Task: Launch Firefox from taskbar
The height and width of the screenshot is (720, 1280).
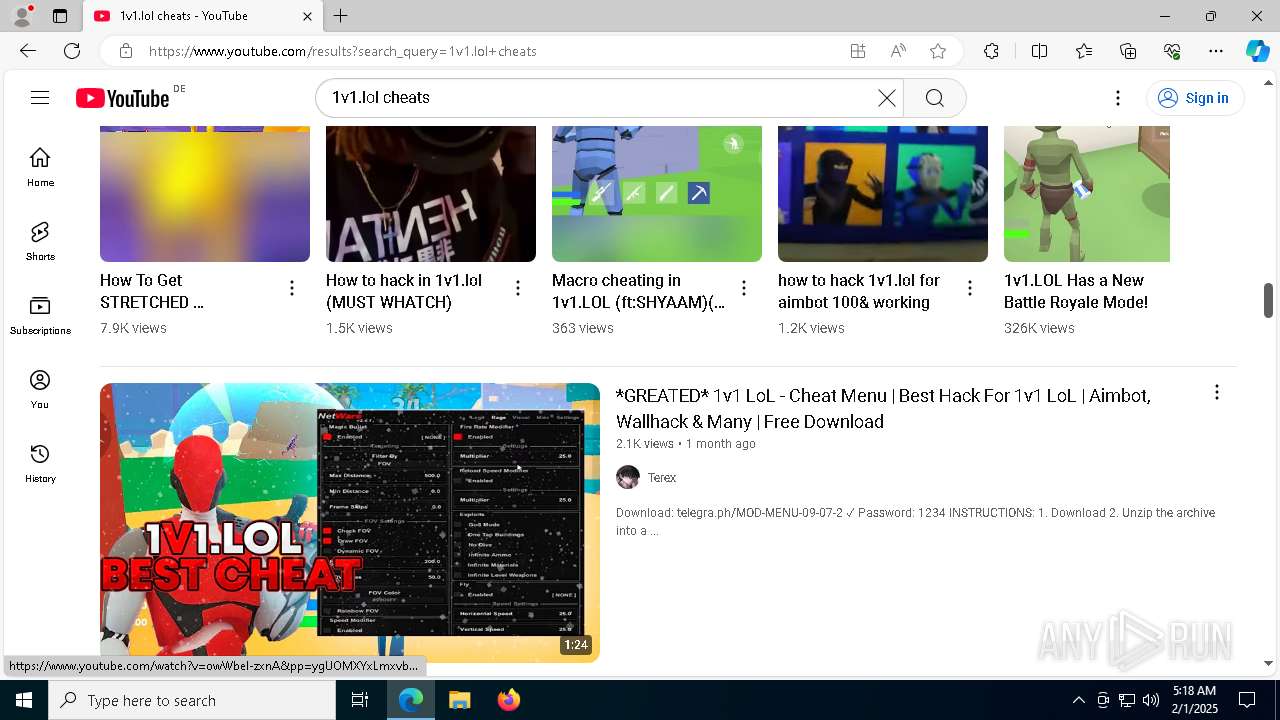Action: pyautogui.click(x=508, y=700)
